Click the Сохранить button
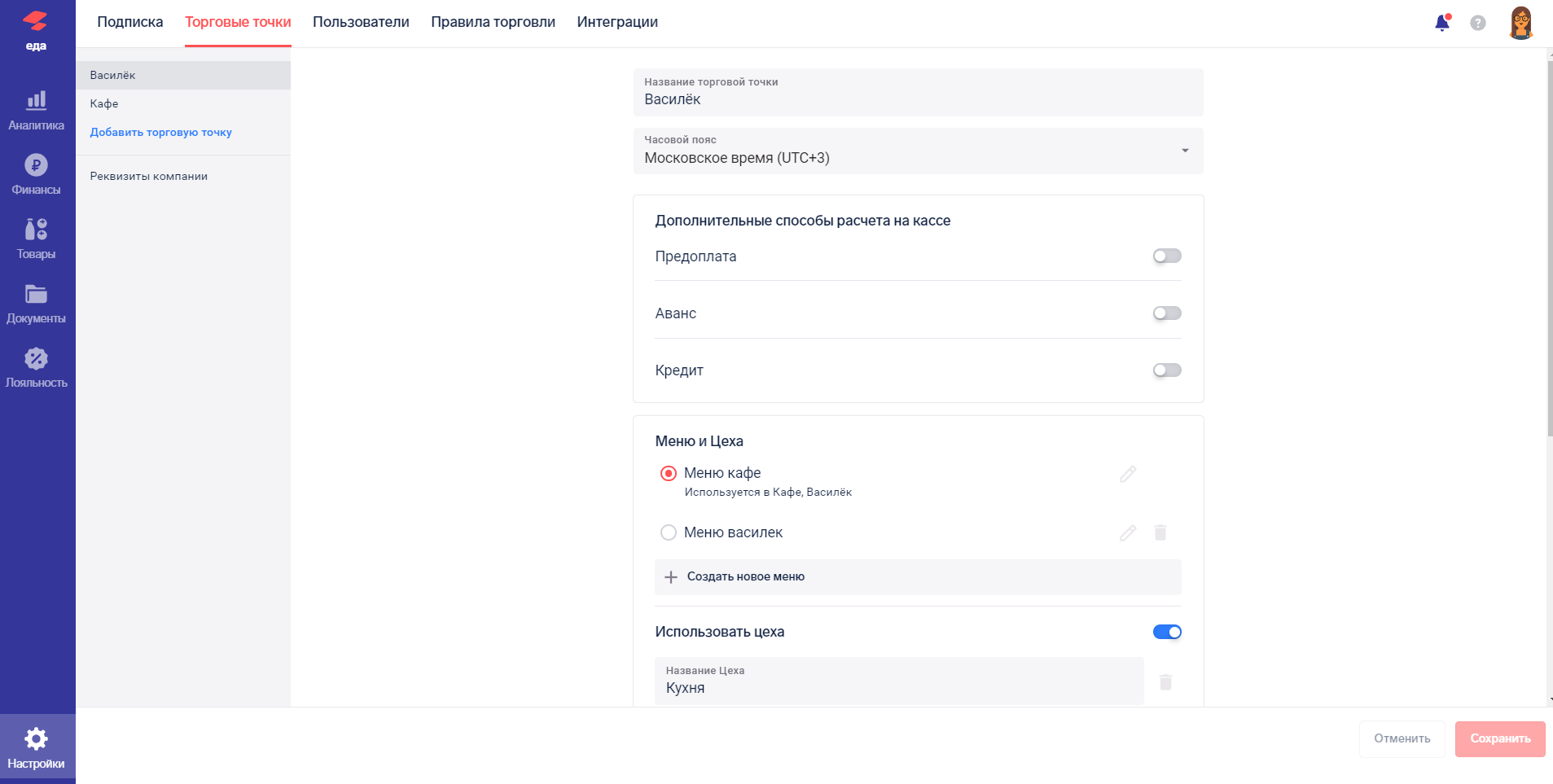This screenshot has height=784, width=1553. pos(1500,738)
